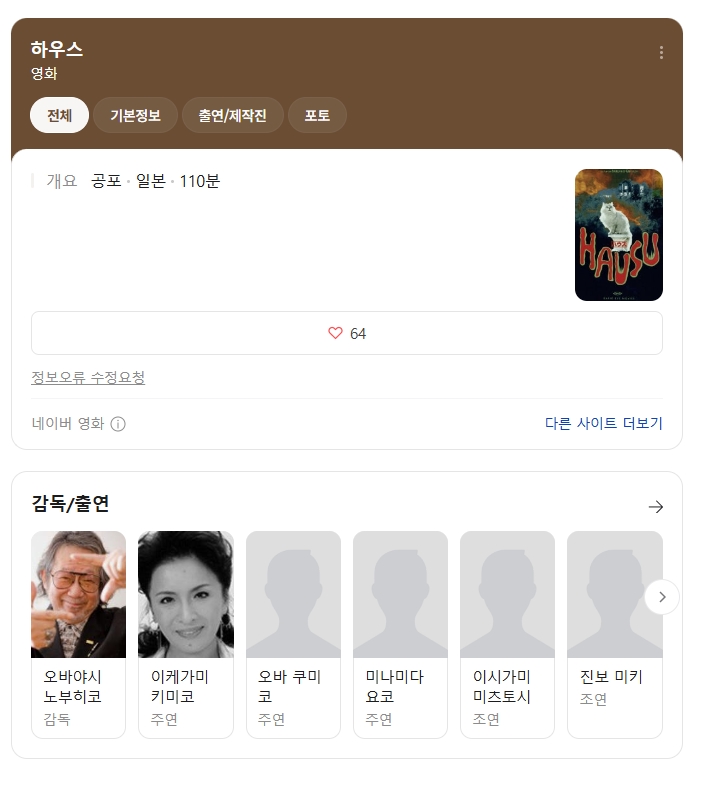Open the three-dot more options menu
The height and width of the screenshot is (793, 701).
(x=661, y=53)
